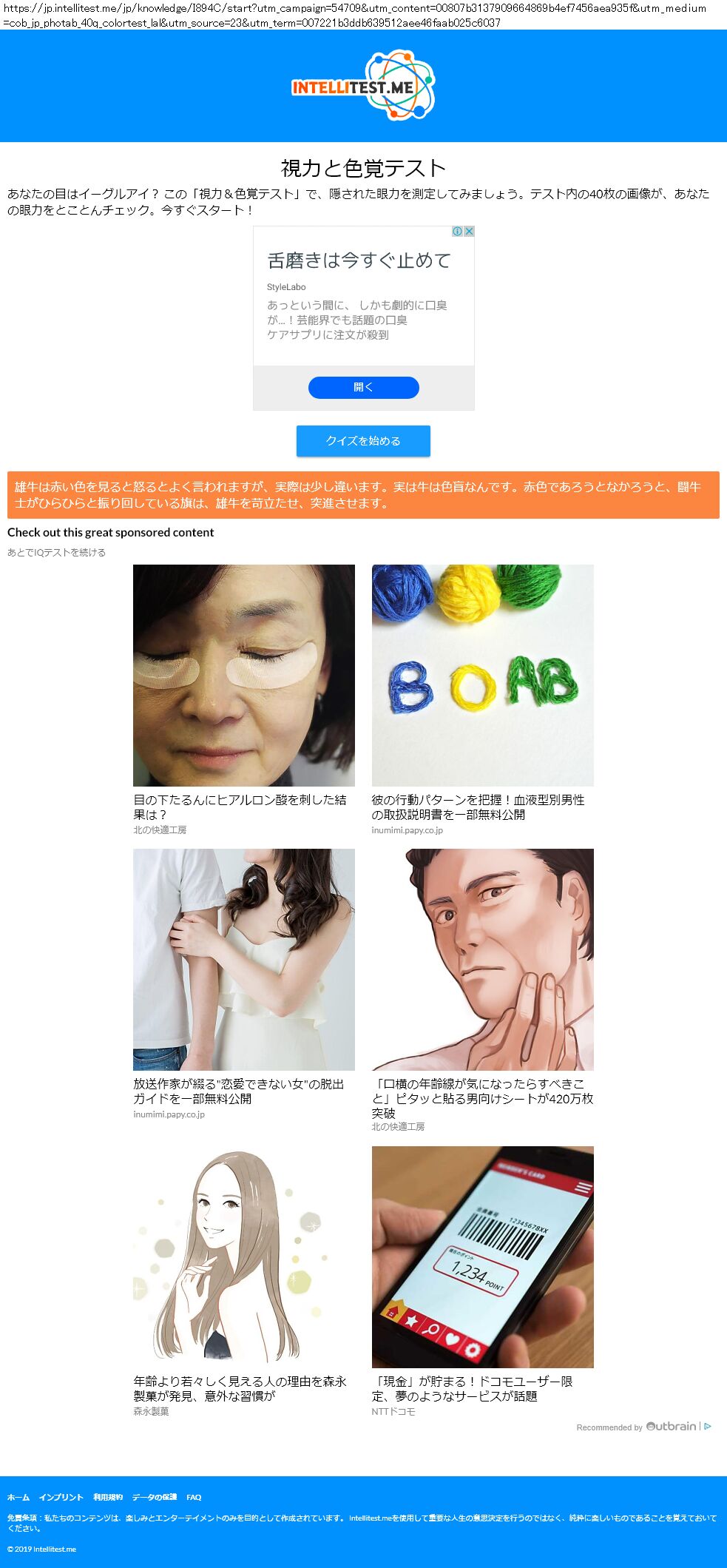
Task: Click the Outbrain logo under recommendations
Action: (672, 1426)
